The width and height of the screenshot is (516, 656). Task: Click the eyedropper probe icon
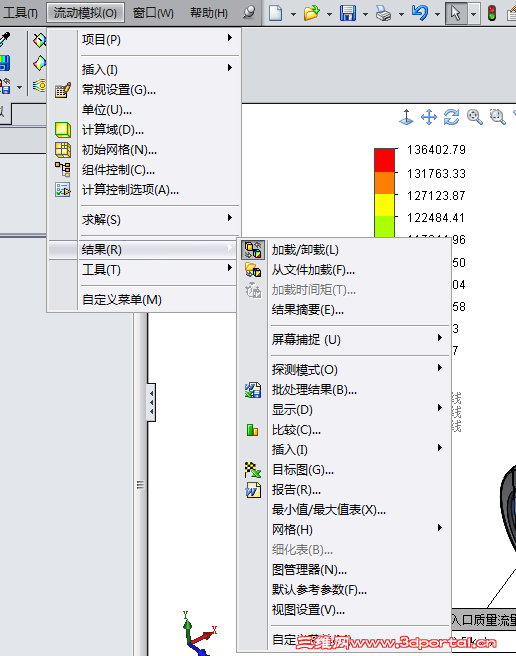[x=5, y=40]
